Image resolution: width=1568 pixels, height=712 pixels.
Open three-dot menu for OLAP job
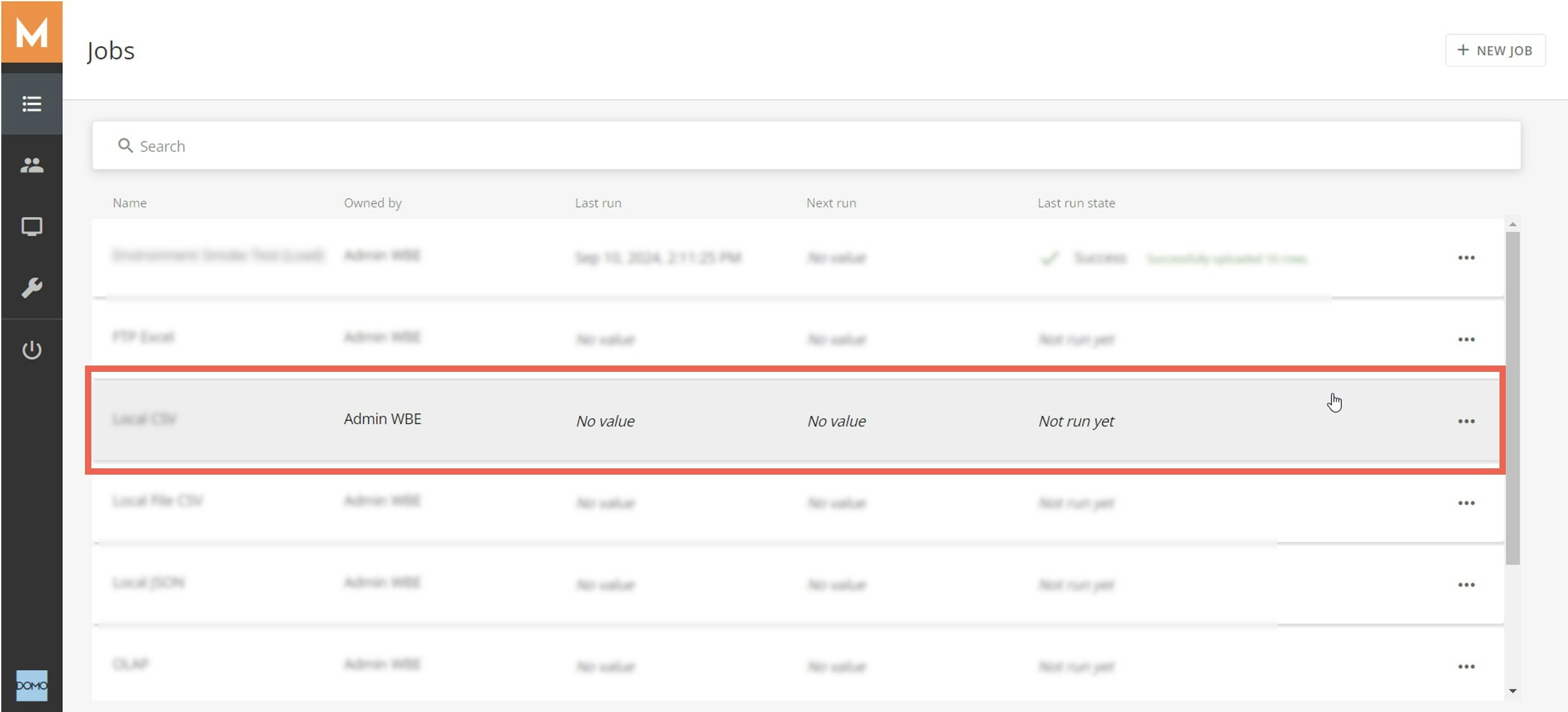coord(1466,667)
